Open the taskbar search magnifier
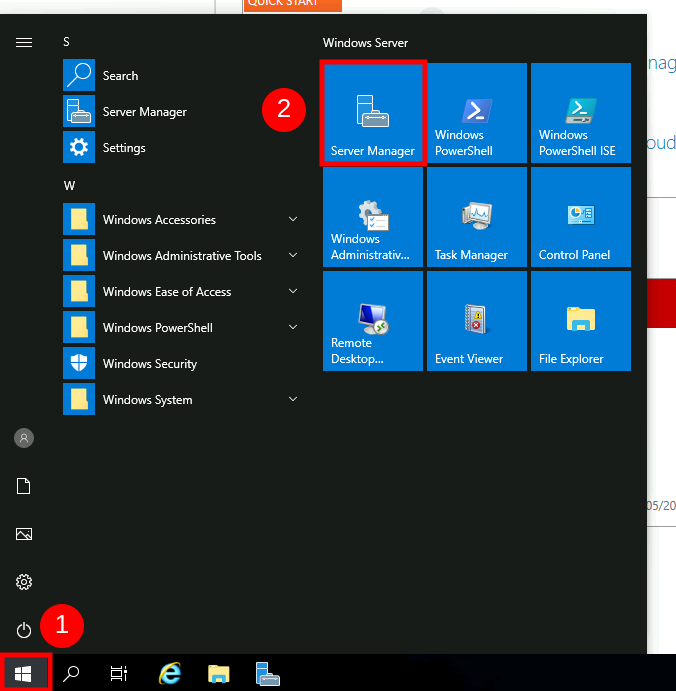This screenshot has width=676, height=691. pyautogui.click(x=71, y=673)
